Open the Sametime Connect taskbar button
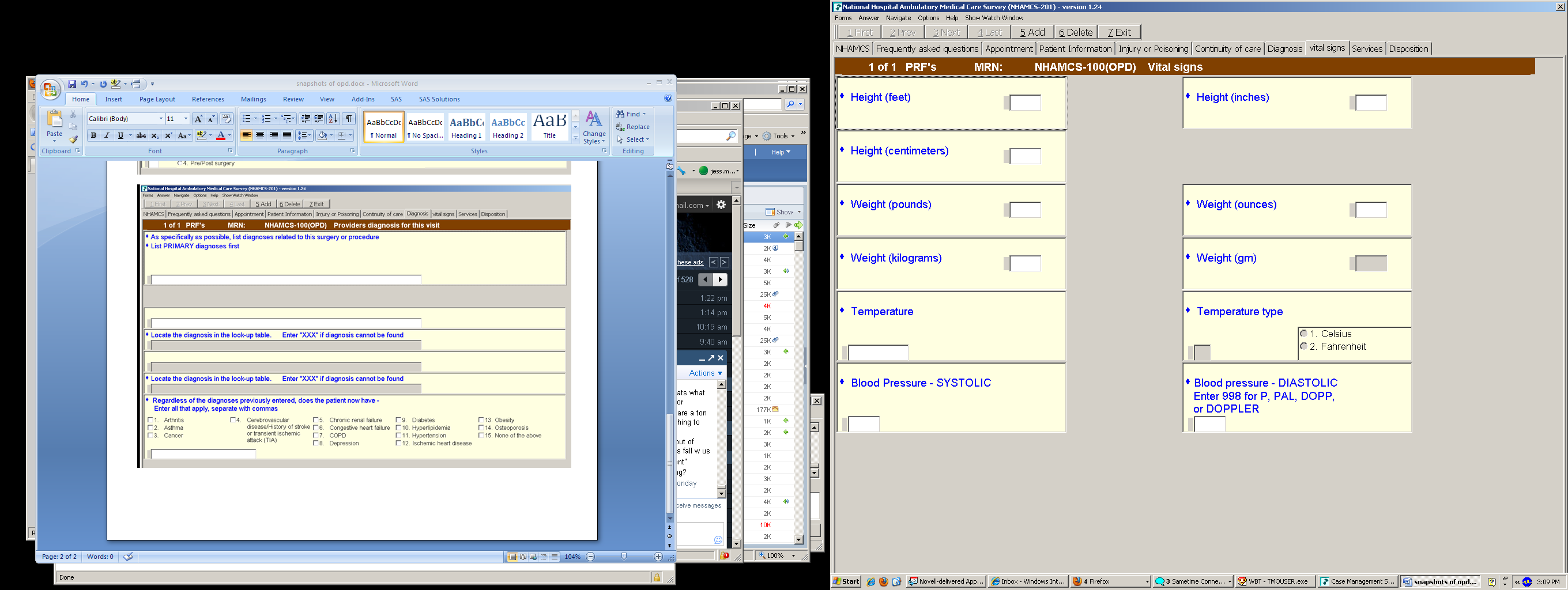The height and width of the screenshot is (590, 1568). click(1193, 581)
